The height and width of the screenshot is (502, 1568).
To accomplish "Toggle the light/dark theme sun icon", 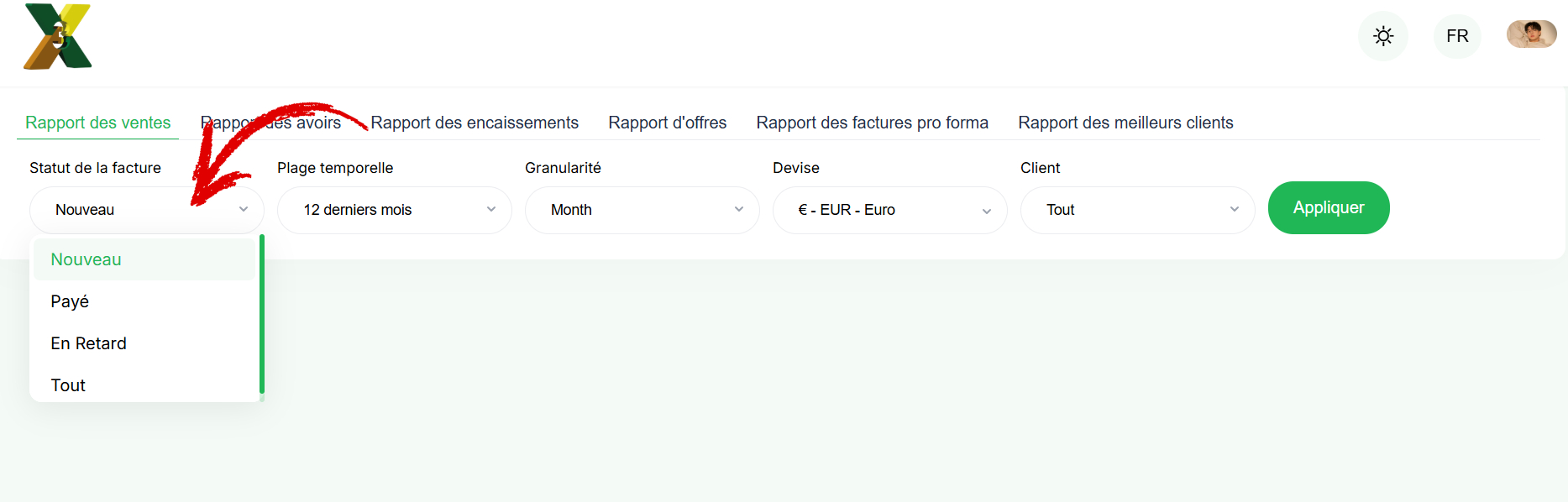I will [x=1383, y=36].
